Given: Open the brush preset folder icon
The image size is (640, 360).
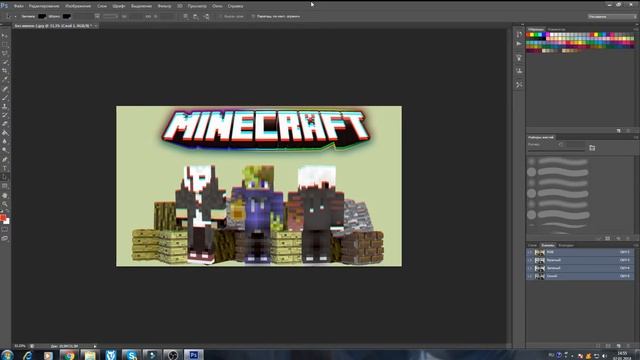Looking at the screenshot, I should [592, 148].
